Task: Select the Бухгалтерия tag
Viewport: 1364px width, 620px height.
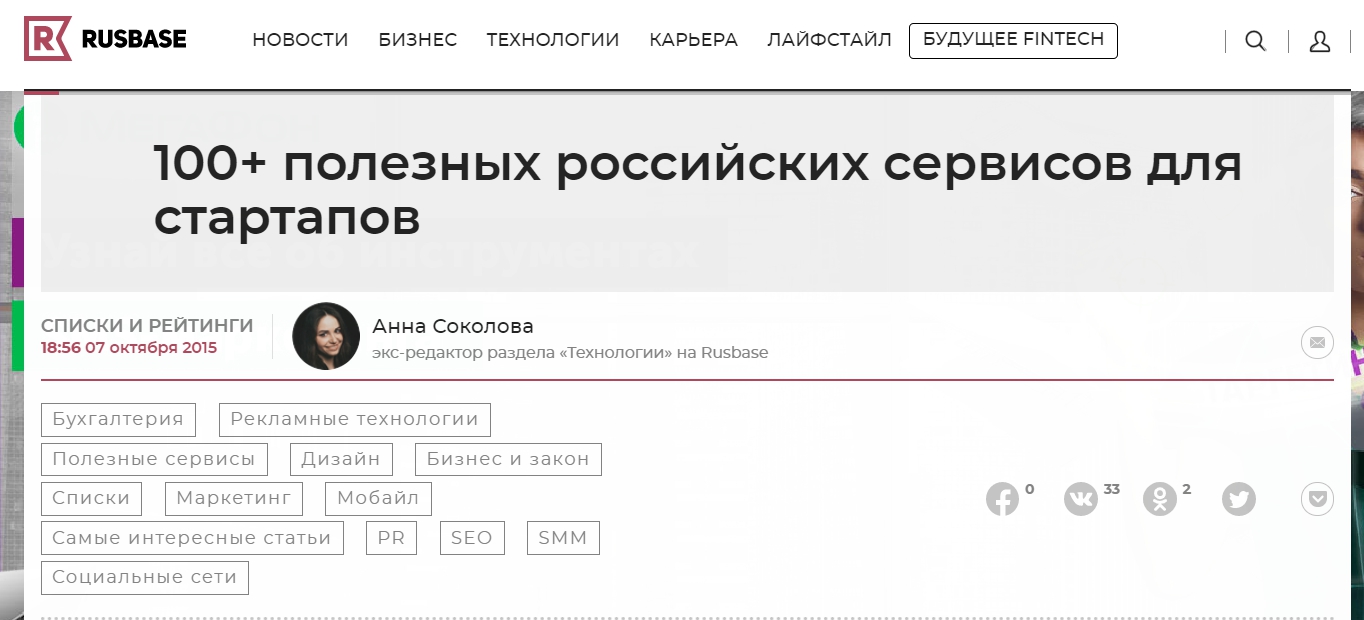Action: (118, 420)
